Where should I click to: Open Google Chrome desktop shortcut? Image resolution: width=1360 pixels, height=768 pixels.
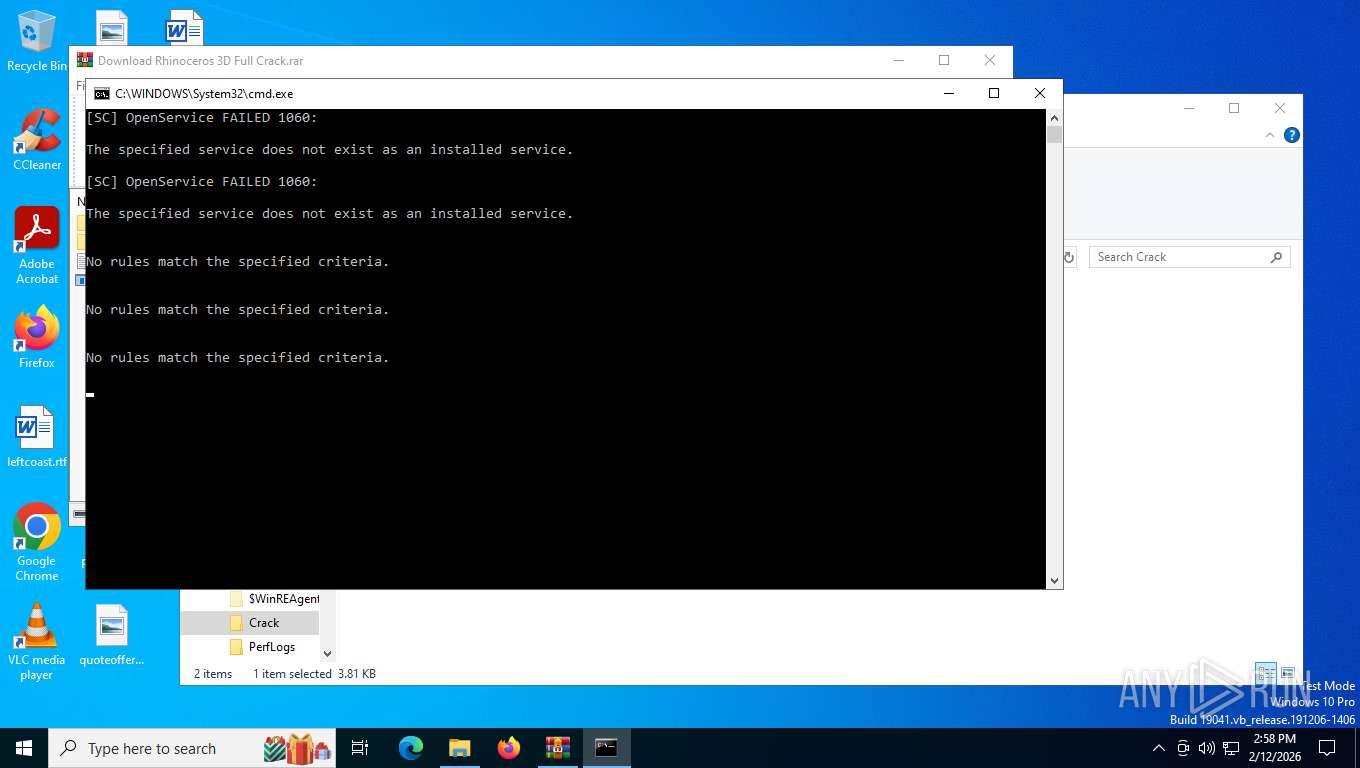[x=37, y=542]
